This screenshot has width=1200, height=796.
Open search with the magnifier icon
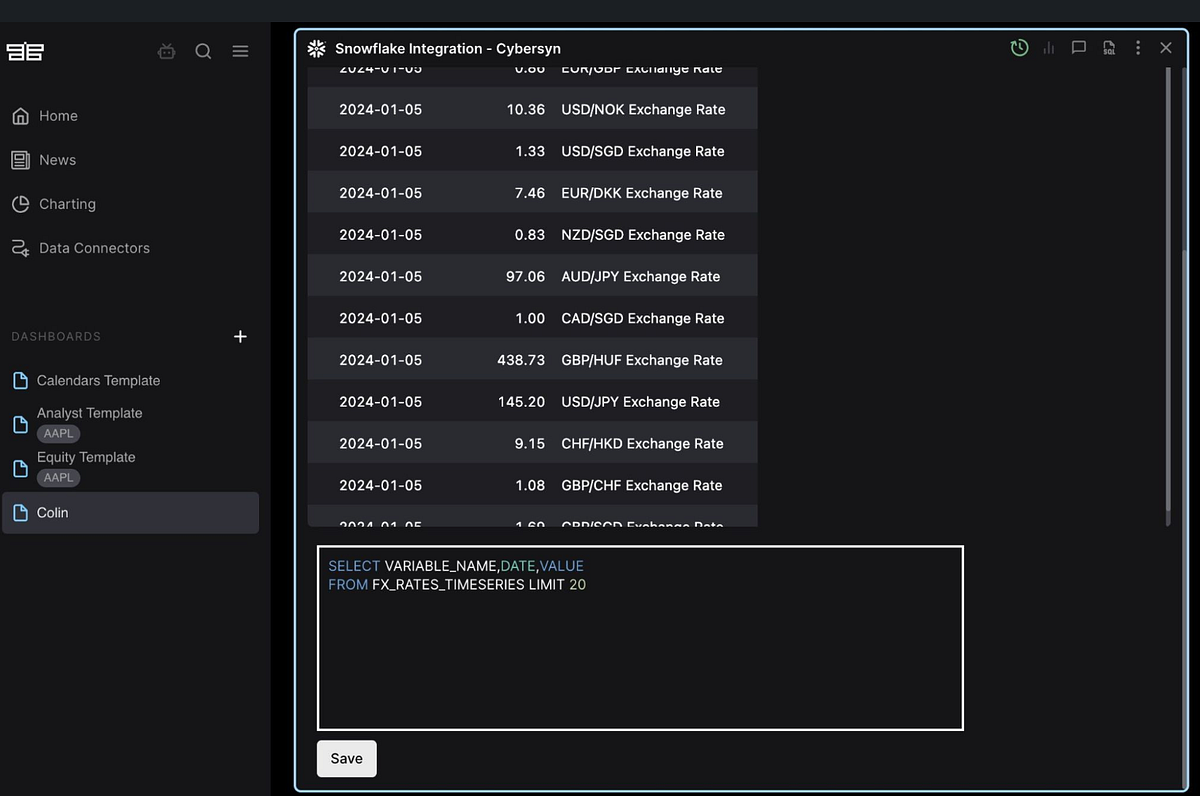pyautogui.click(x=203, y=51)
